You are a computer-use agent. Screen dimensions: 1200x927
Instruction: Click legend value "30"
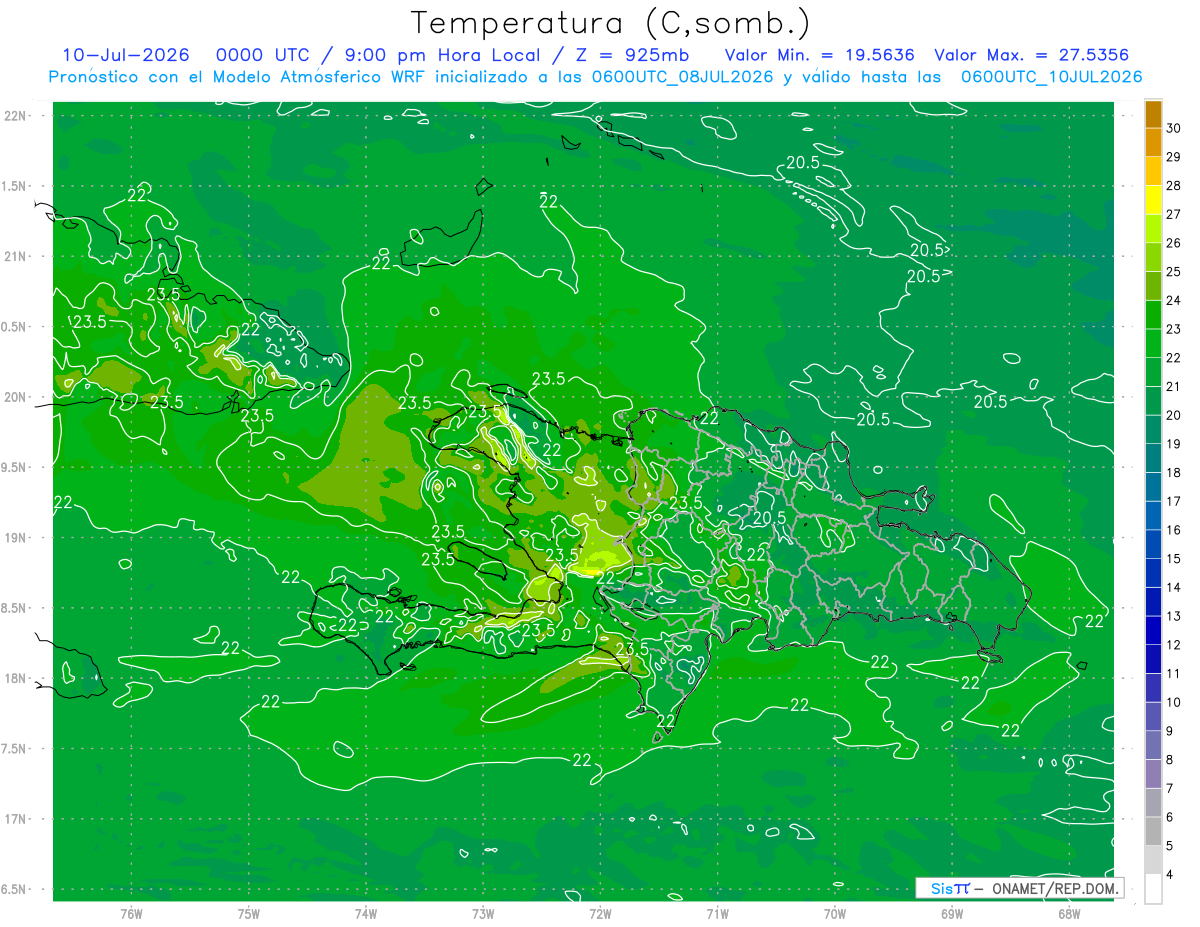(x=1174, y=127)
